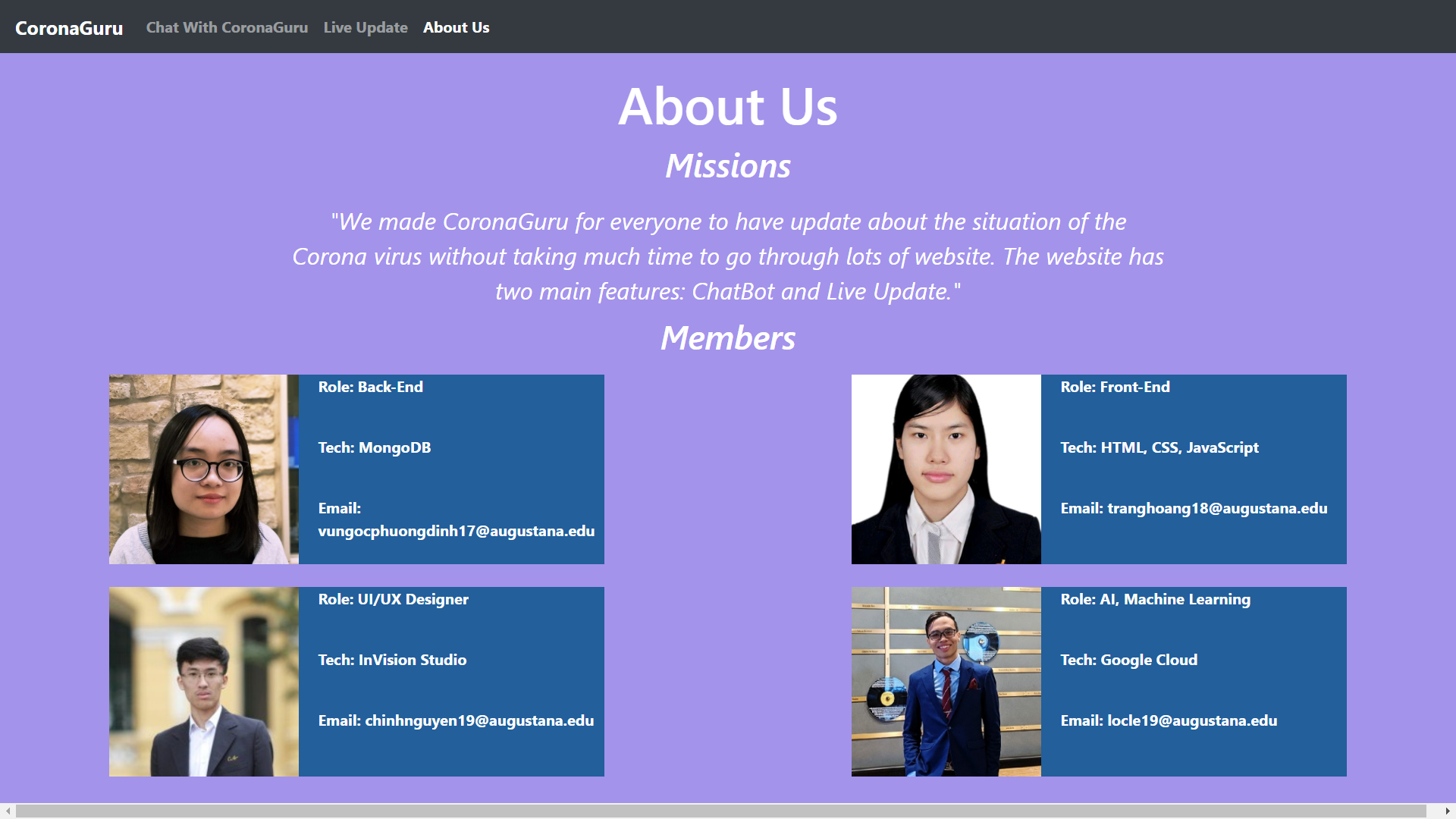Click Tech: Google Cloud text

point(1128,660)
